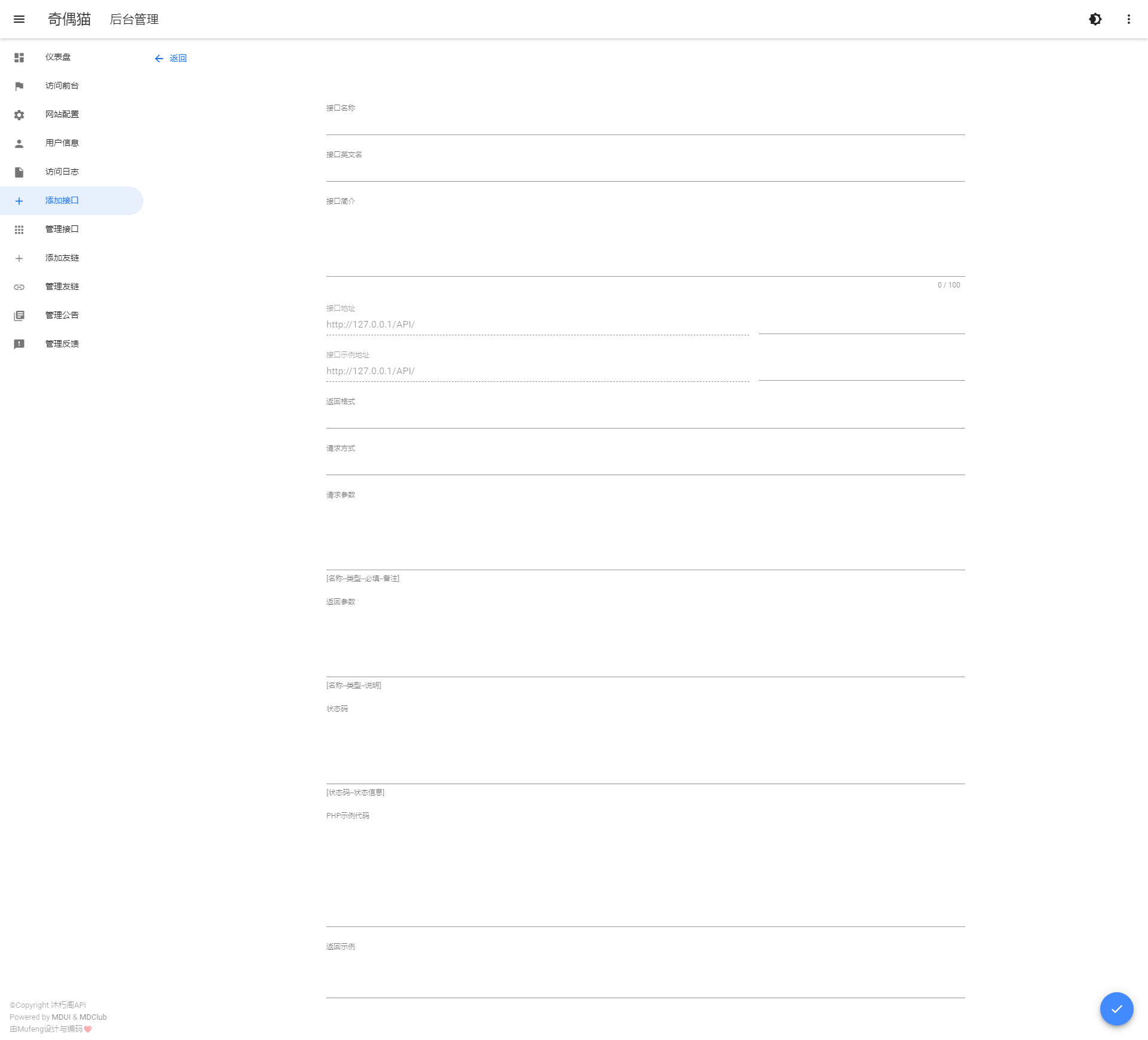
Task: Click the 管理友链 link icon
Action: (19, 287)
